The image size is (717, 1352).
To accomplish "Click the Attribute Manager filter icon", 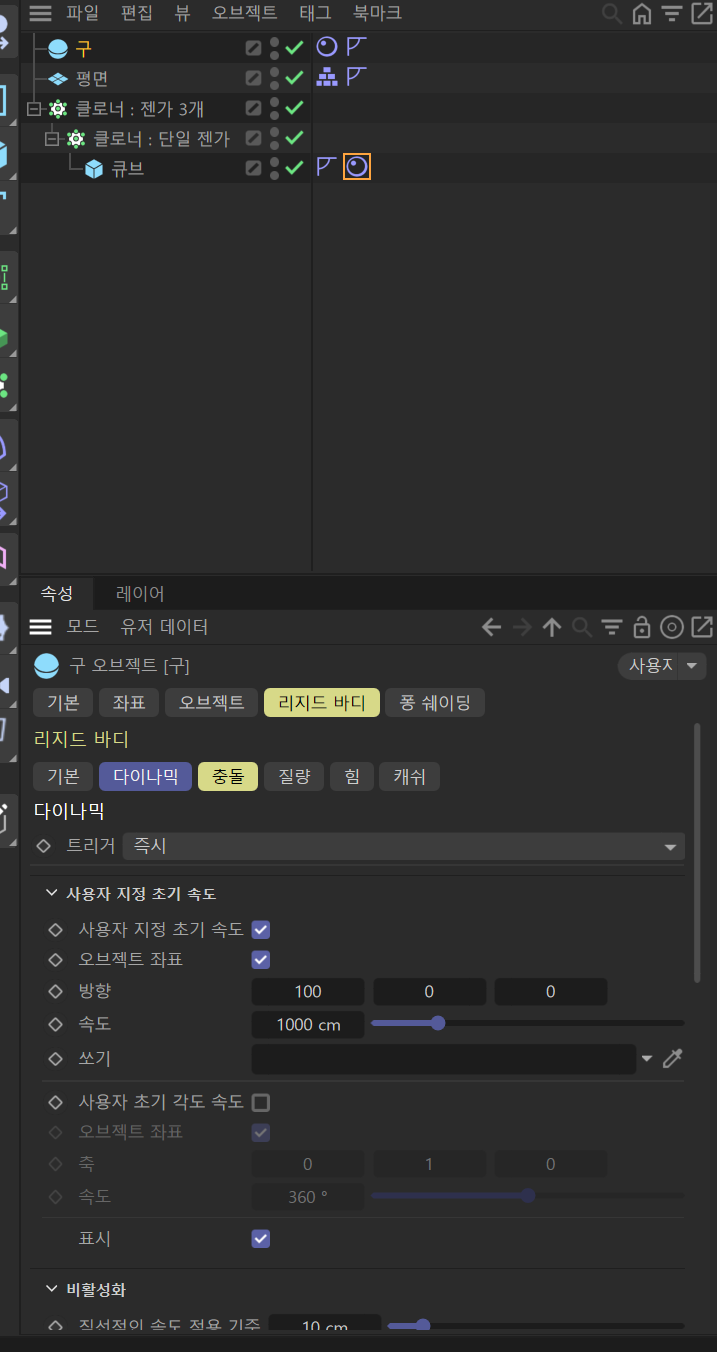I will coord(612,627).
